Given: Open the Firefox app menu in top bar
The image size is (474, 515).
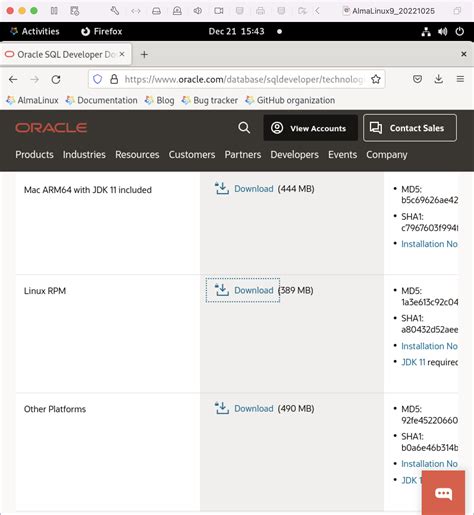Looking at the screenshot, I should (102, 31).
